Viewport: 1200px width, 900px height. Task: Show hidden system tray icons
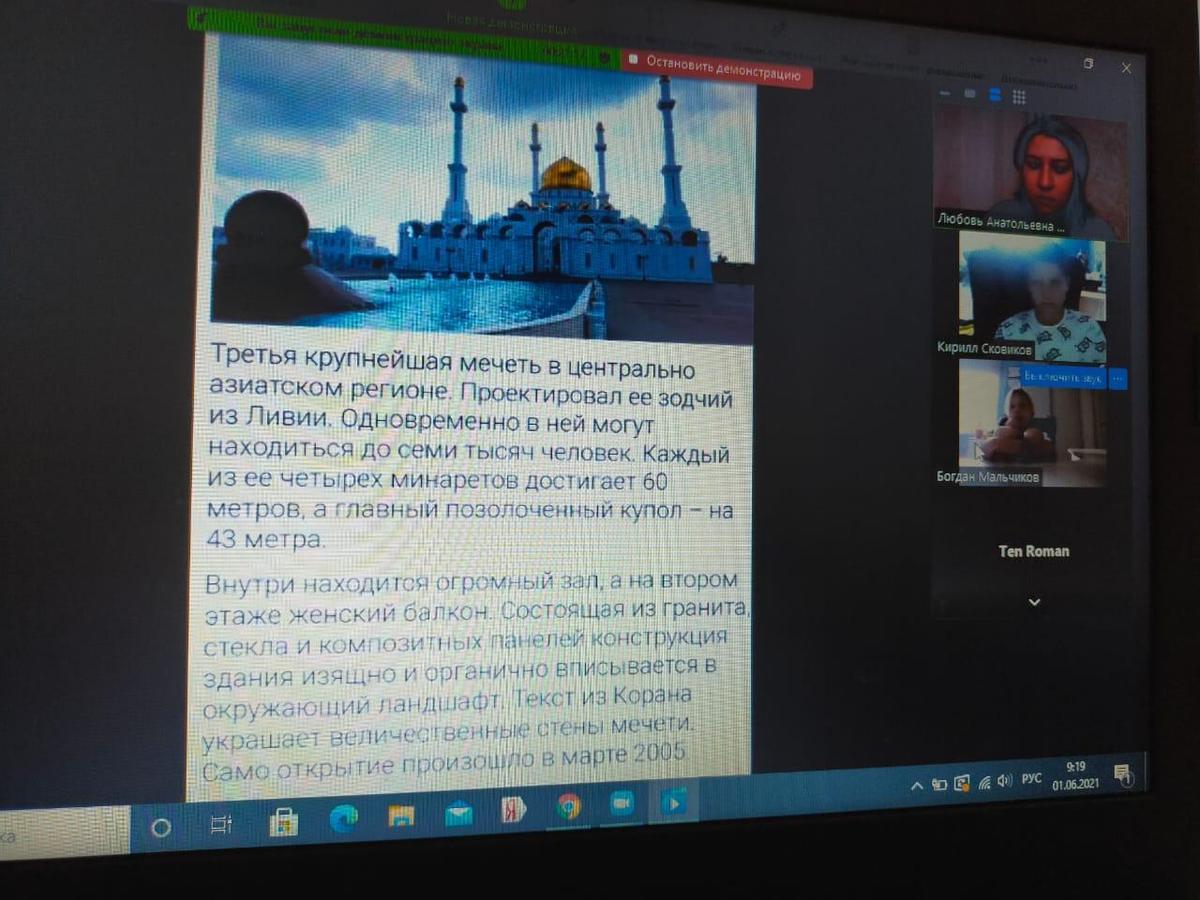pos(916,785)
